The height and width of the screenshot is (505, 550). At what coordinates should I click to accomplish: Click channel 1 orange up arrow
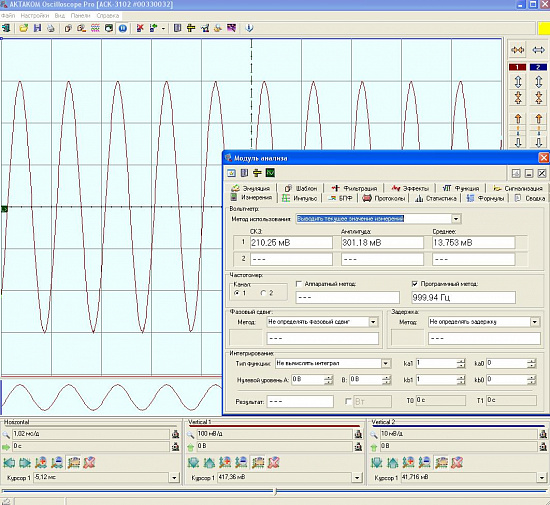point(518,119)
